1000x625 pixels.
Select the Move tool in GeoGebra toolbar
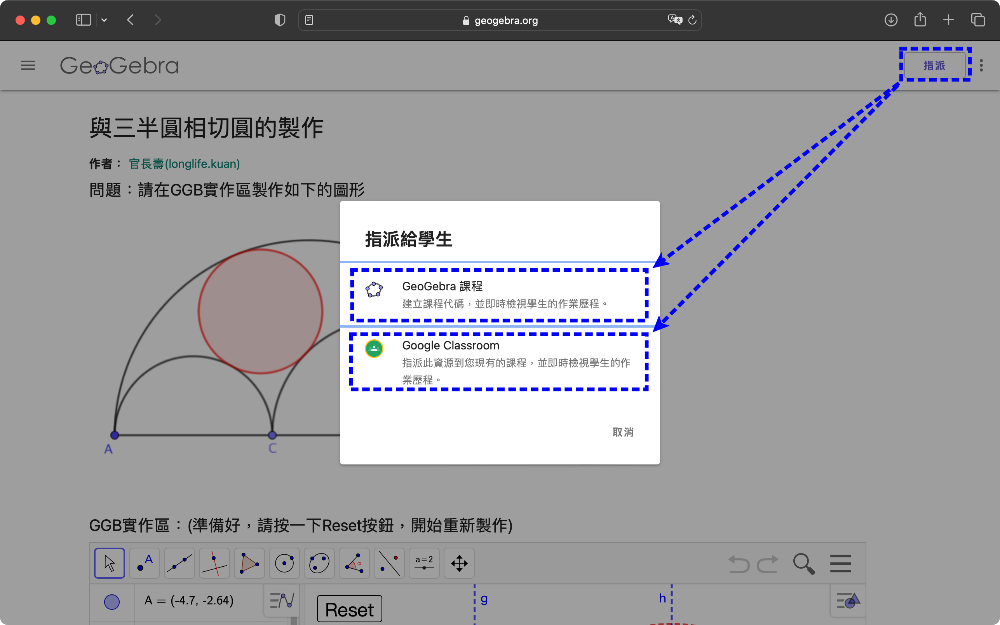pos(109,563)
